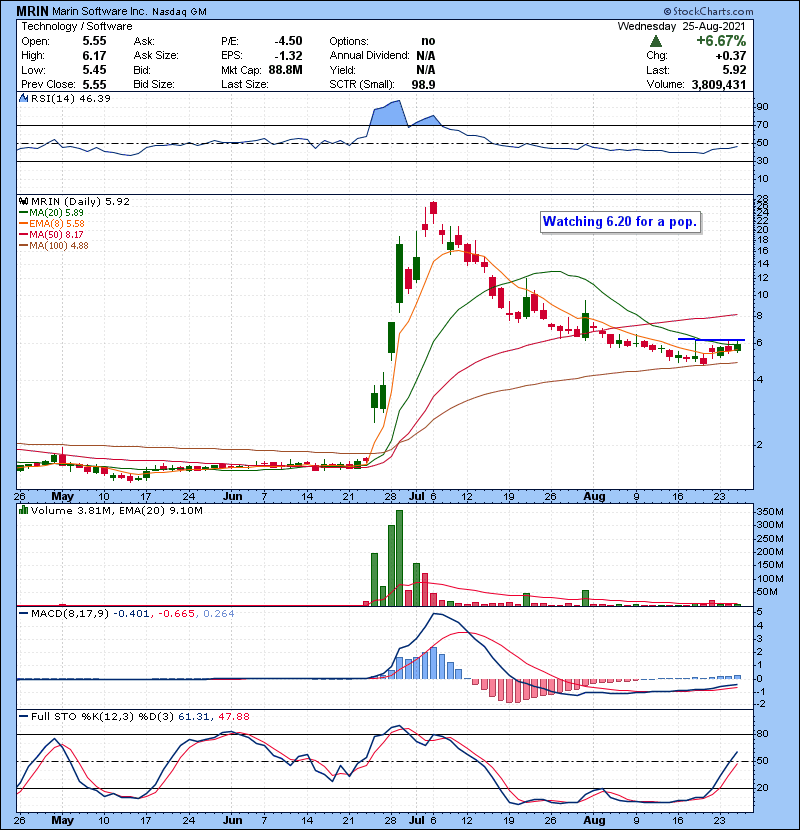800x830 pixels.
Task: Click the RSI indicator icon beside RSI(14)
Action: (23, 98)
